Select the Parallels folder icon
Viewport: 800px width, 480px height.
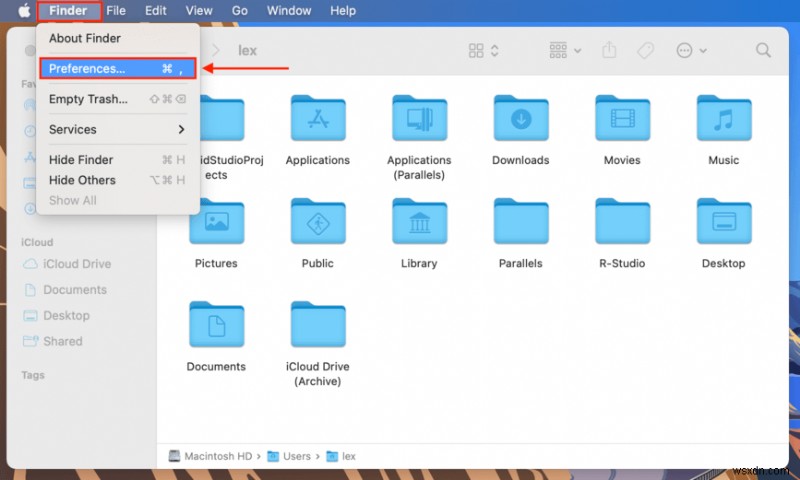(x=521, y=221)
